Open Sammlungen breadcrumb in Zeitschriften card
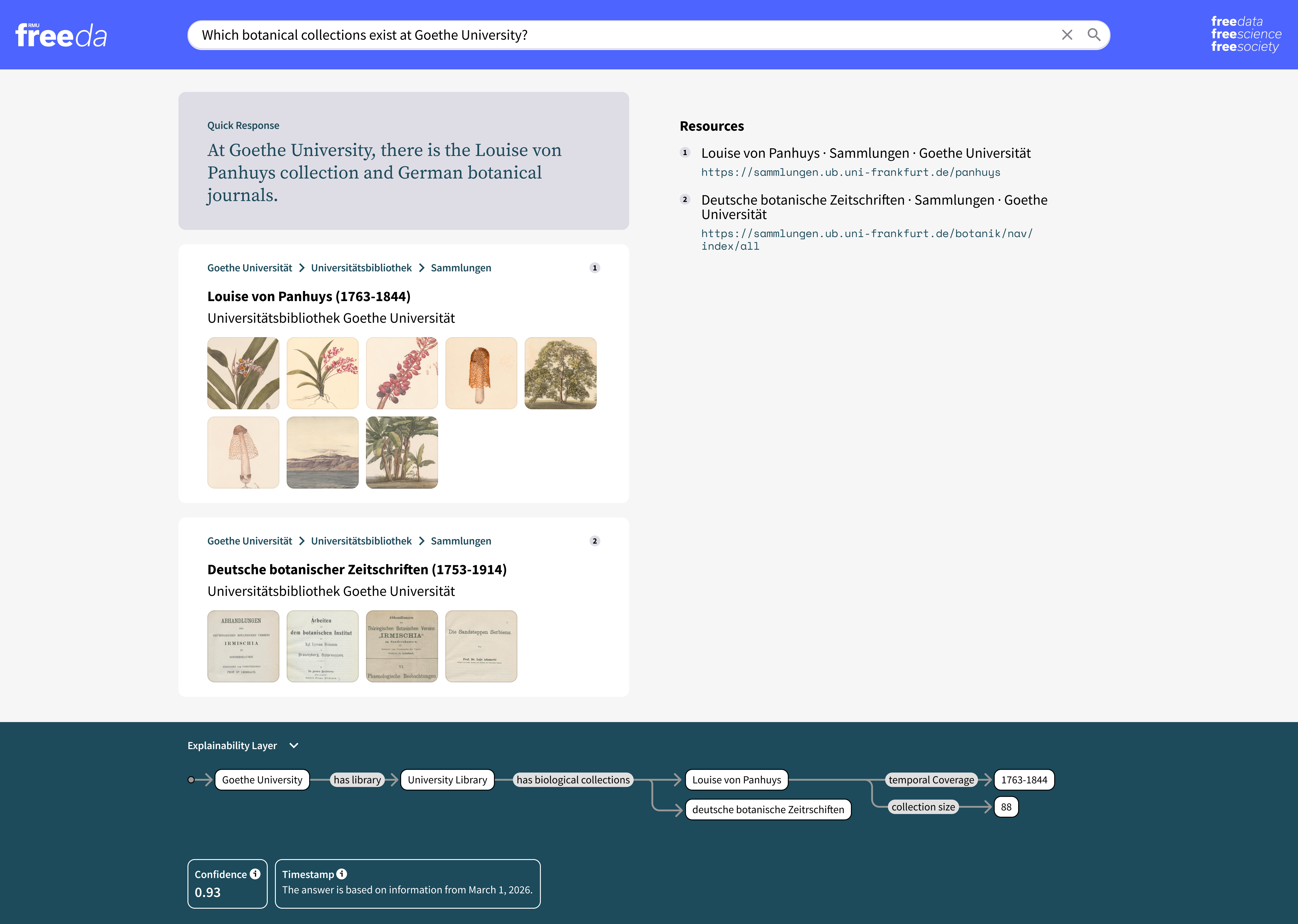1298x924 pixels. tap(461, 541)
